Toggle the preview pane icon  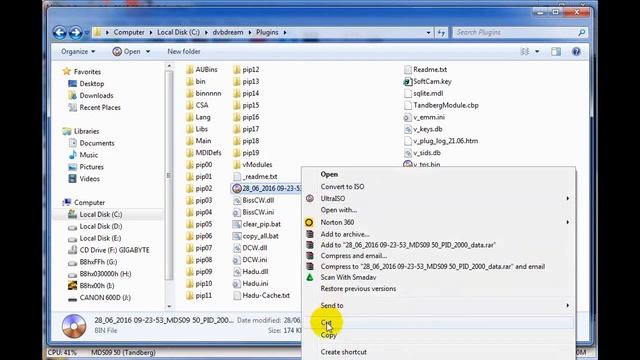tap(556, 51)
